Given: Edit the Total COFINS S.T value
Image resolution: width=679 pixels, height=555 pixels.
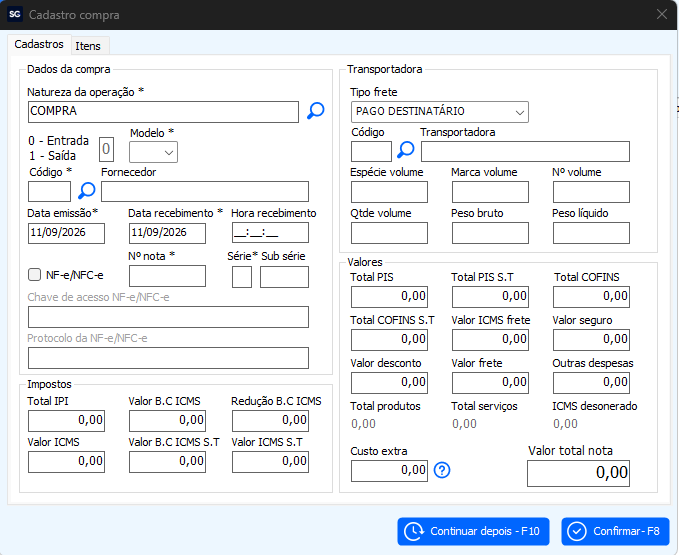Looking at the screenshot, I should click(x=389, y=340).
